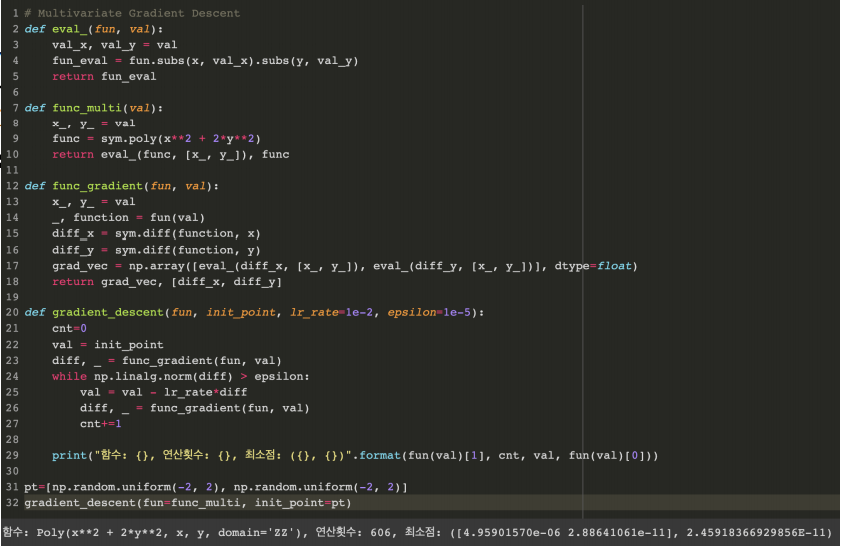Click 'return fun_eval' on line 5

[x=105, y=77]
